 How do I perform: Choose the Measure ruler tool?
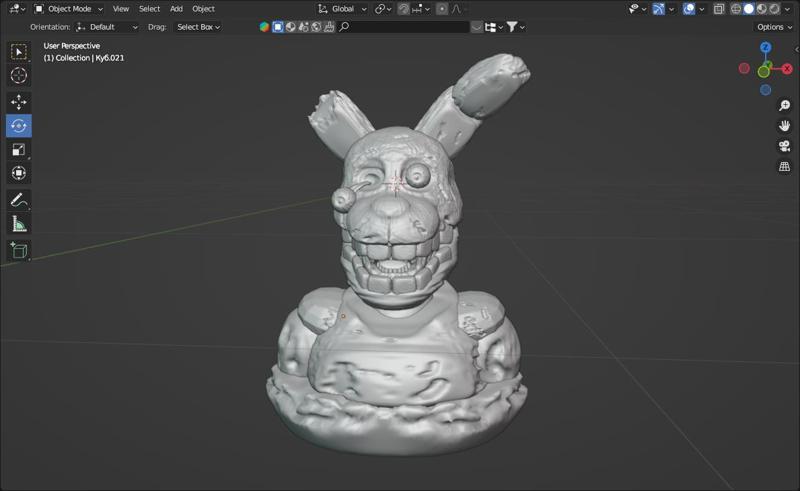click(x=19, y=224)
